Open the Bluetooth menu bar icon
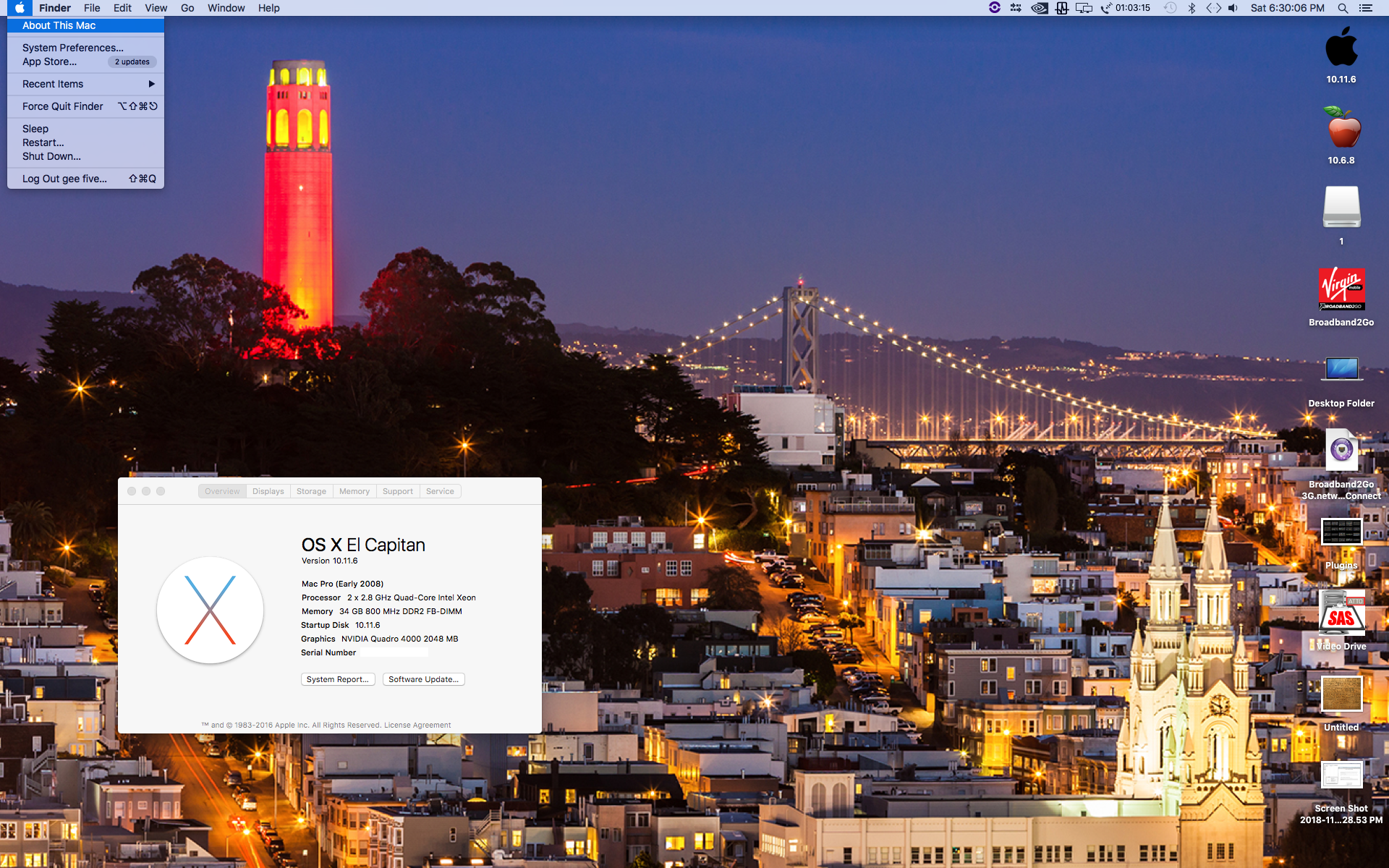This screenshot has height=868, width=1389. tap(1192, 8)
